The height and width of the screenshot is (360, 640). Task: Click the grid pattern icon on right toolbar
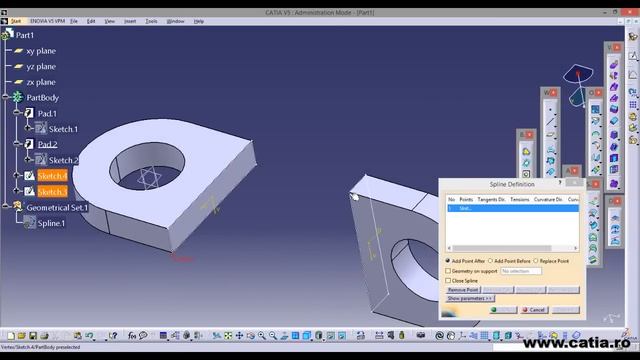pyautogui.click(x=633, y=105)
